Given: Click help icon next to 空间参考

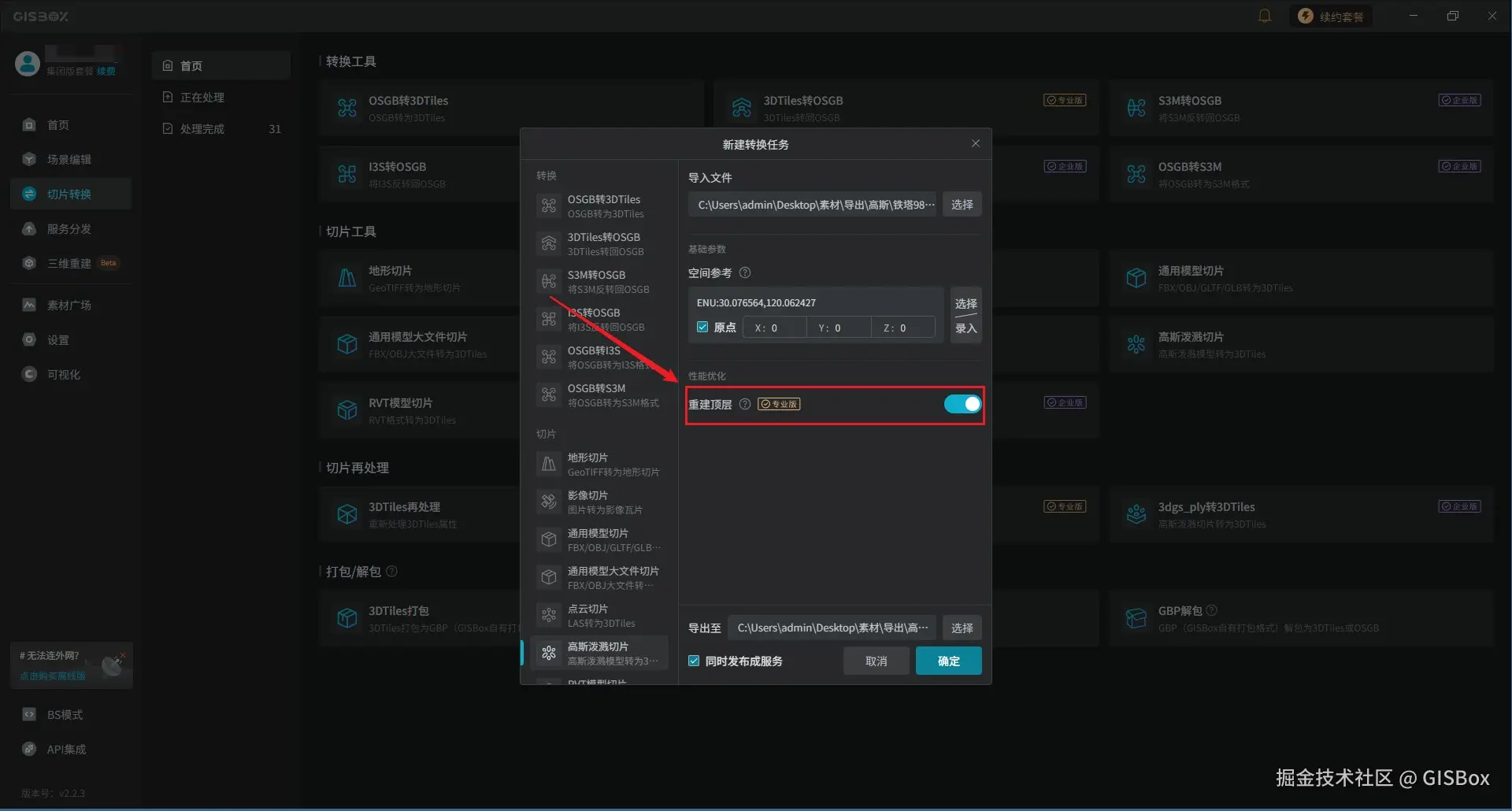Looking at the screenshot, I should [x=745, y=272].
